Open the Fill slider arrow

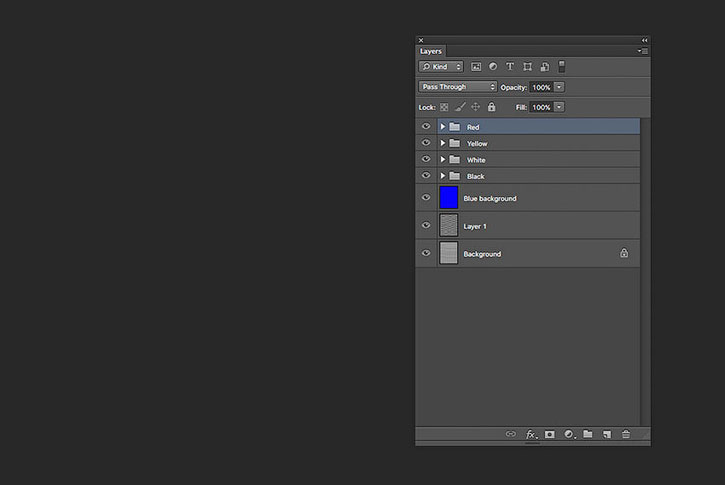click(559, 107)
